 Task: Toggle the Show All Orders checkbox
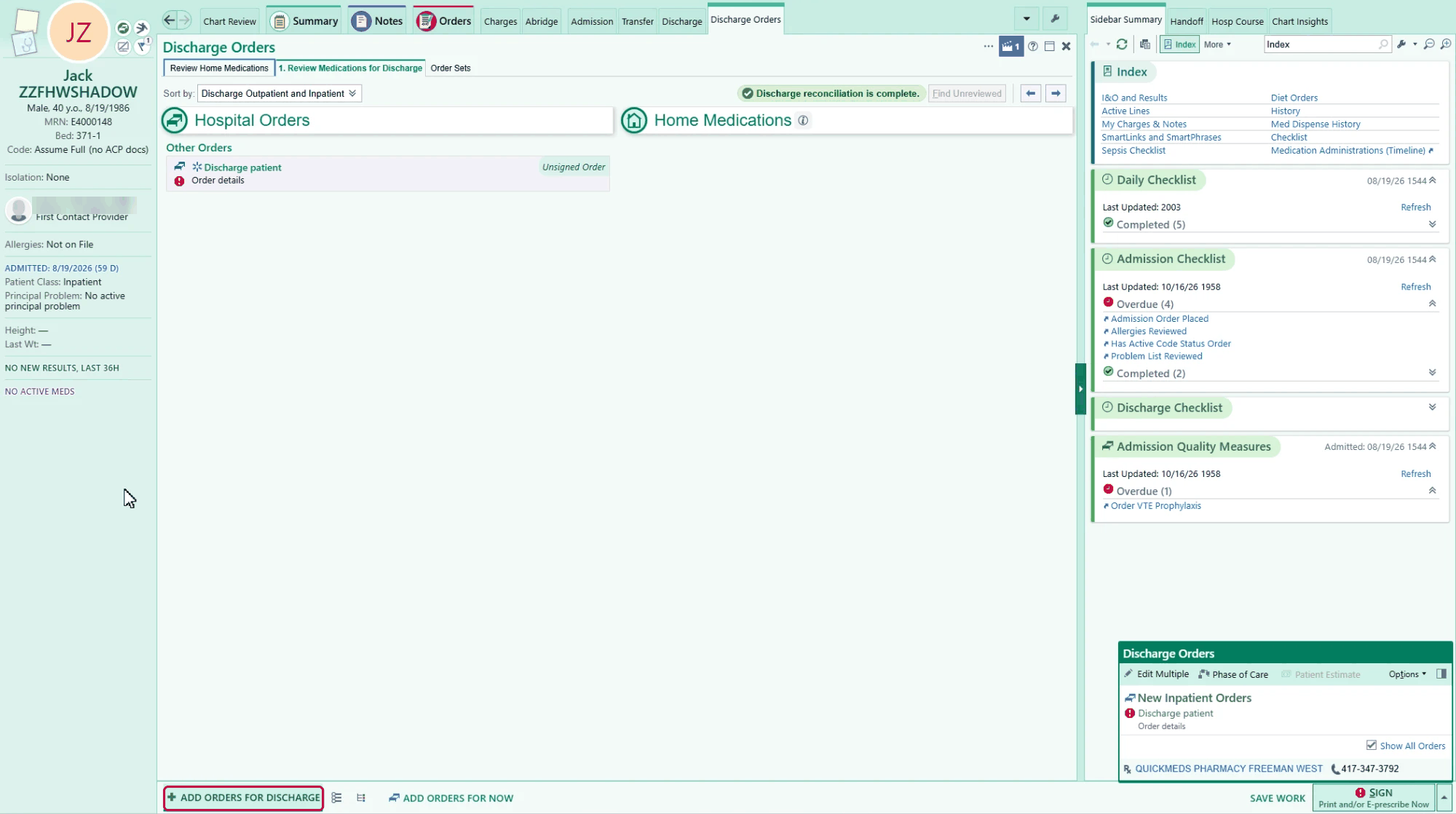1372,746
